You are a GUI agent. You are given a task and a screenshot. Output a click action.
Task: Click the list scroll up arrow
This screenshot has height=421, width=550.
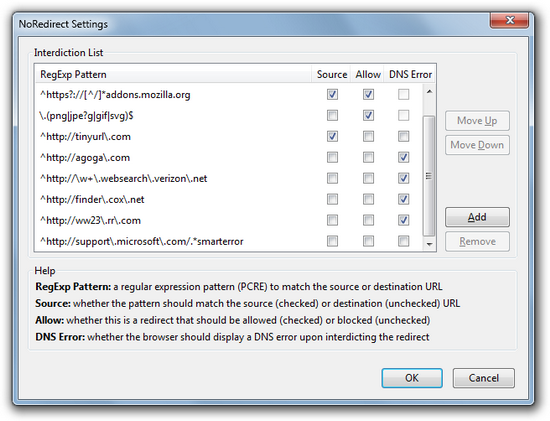click(429, 92)
